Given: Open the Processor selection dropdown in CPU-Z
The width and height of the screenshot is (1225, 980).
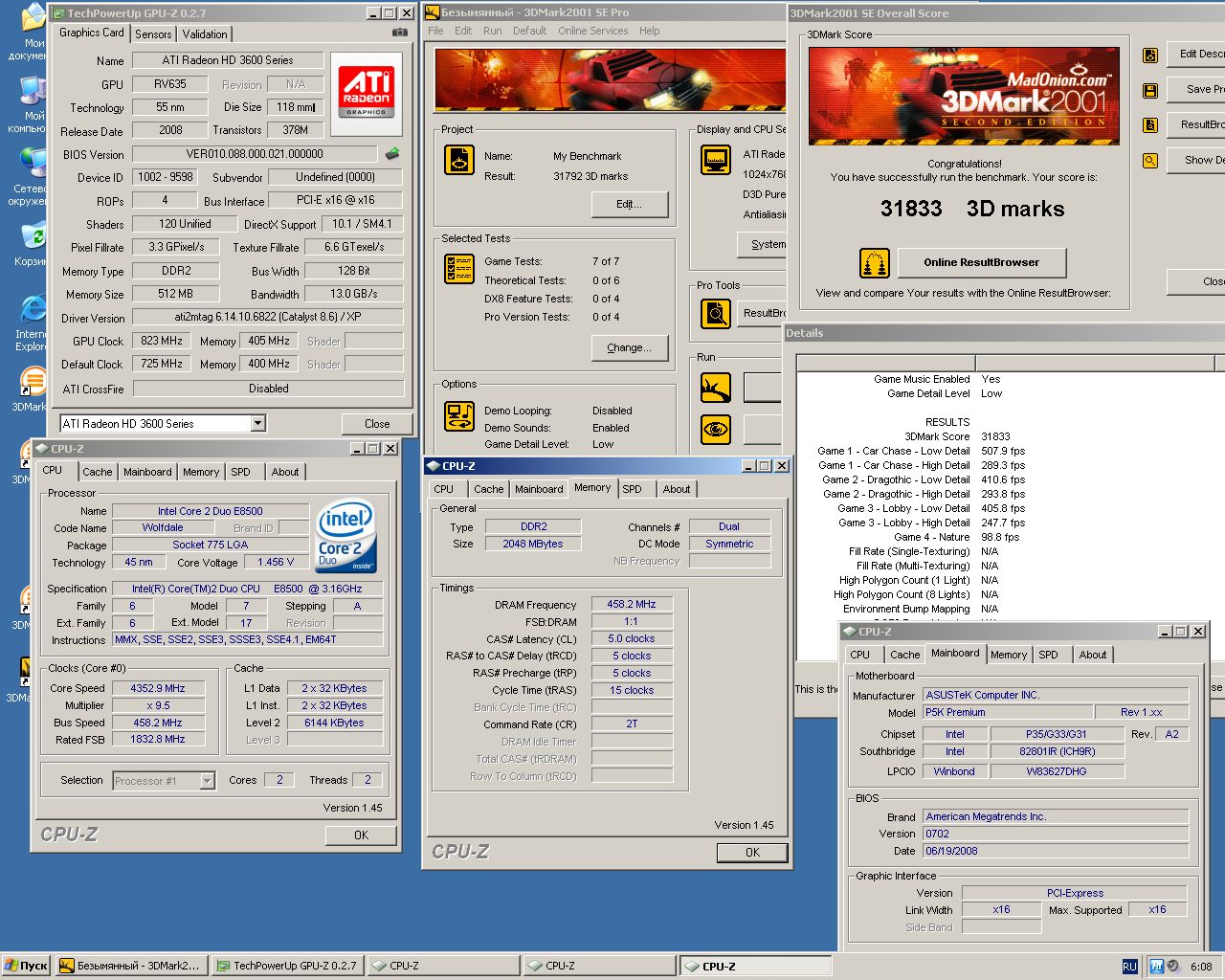Looking at the screenshot, I should click(x=207, y=781).
